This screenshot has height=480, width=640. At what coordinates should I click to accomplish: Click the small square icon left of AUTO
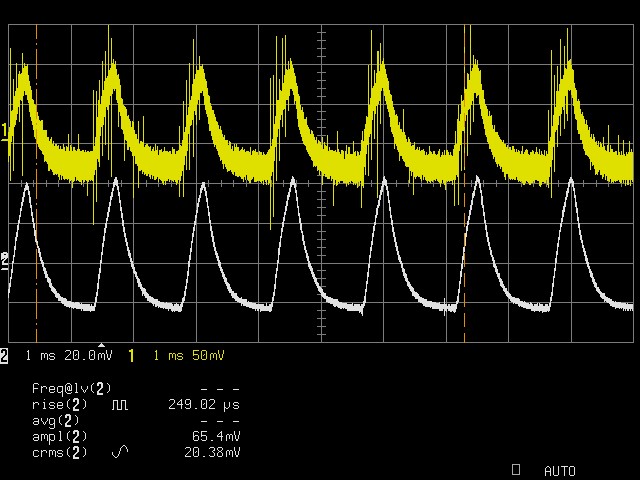[x=516, y=469]
